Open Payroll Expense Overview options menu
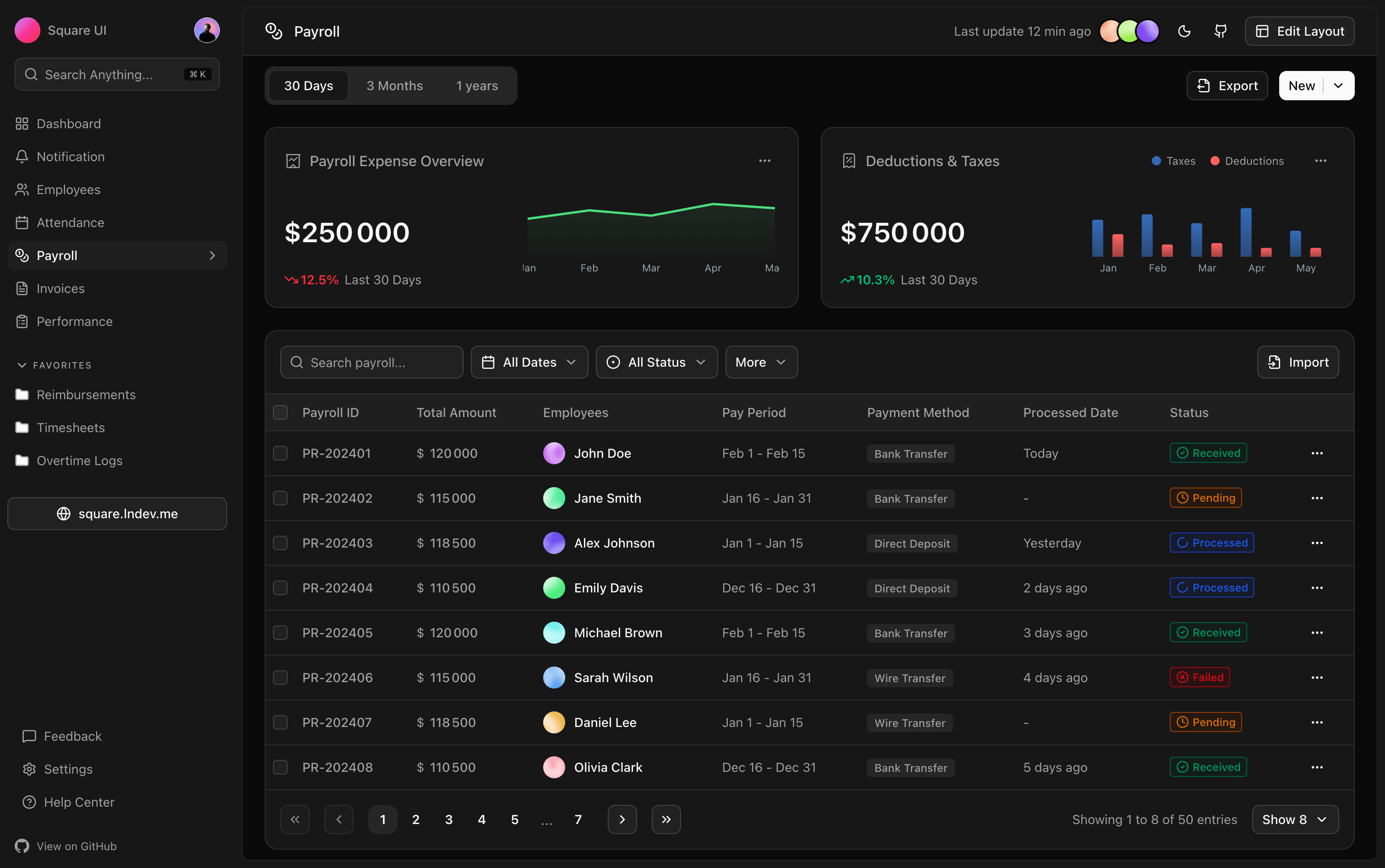This screenshot has width=1385, height=868. pyautogui.click(x=764, y=161)
